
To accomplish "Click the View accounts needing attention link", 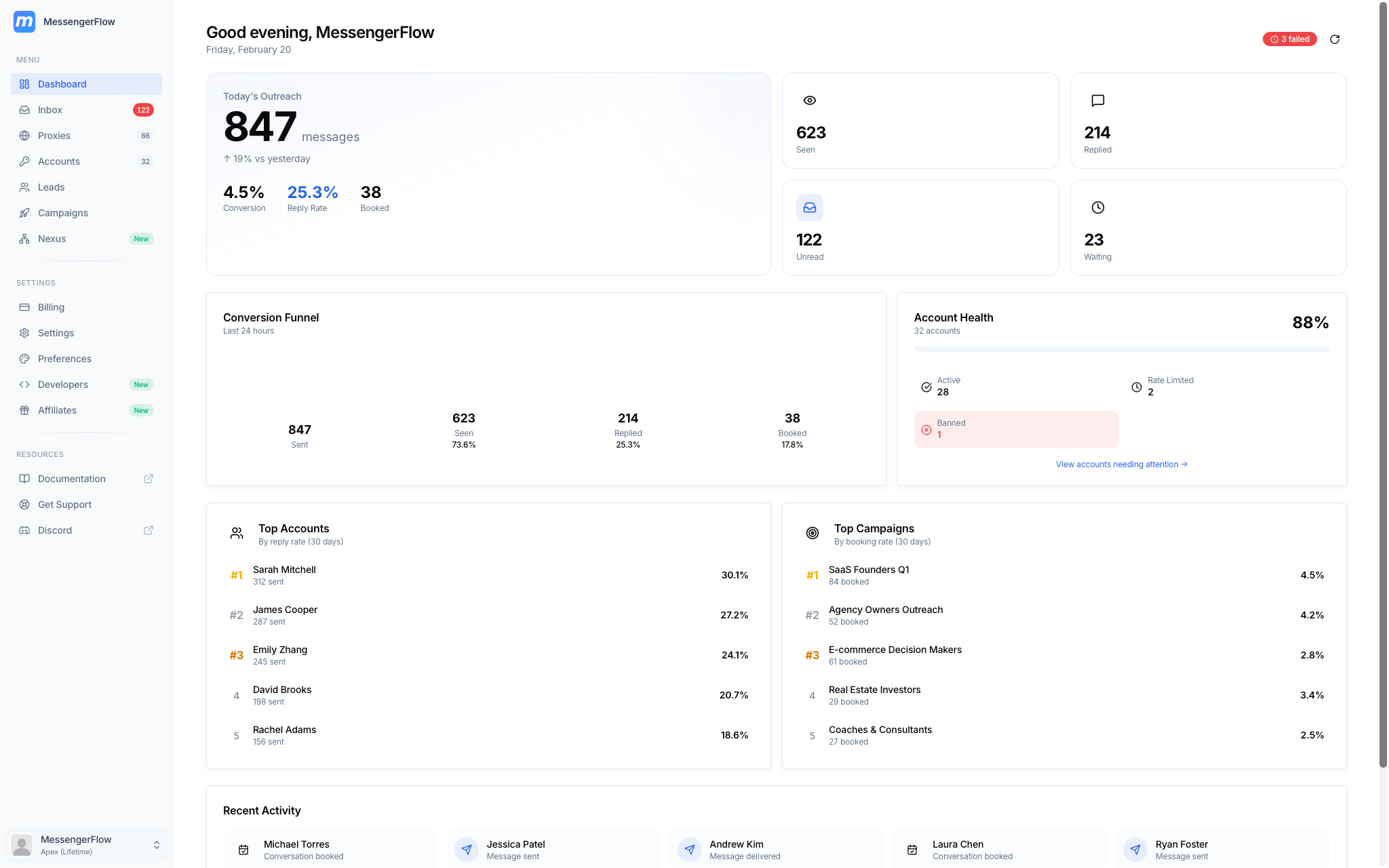I will click(x=1121, y=464).
